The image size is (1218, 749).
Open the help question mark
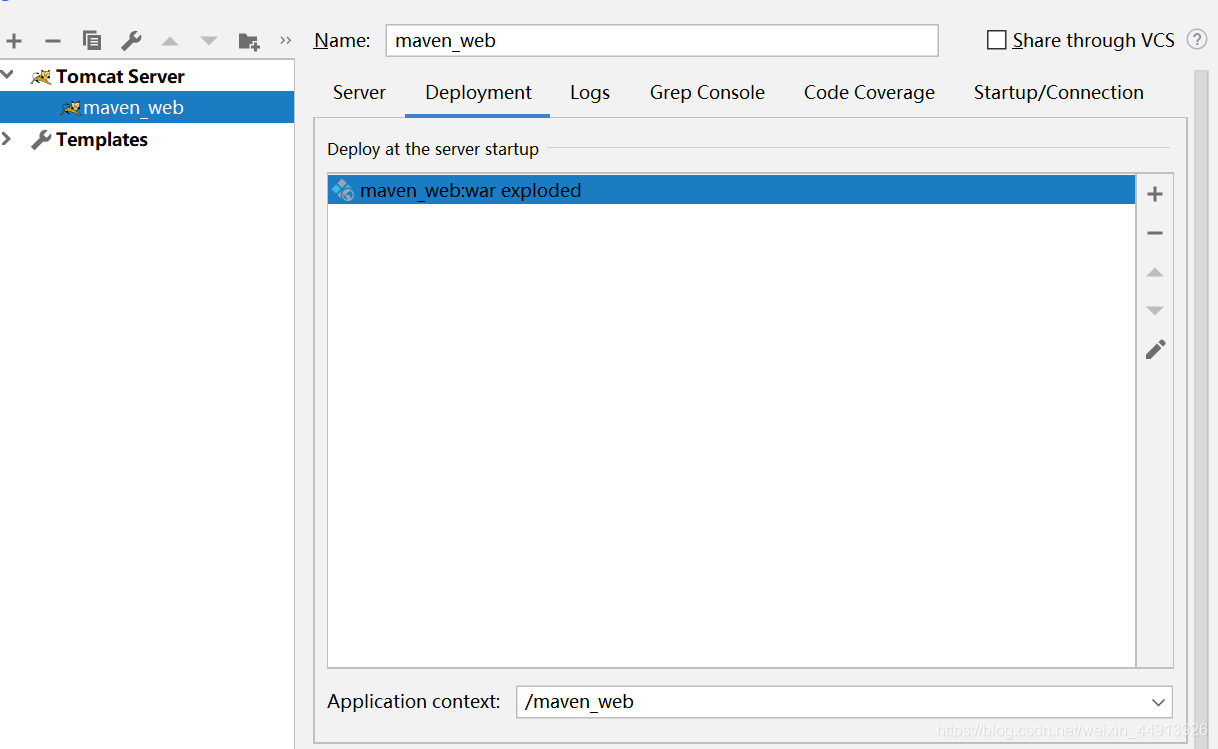(x=1196, y=40)
